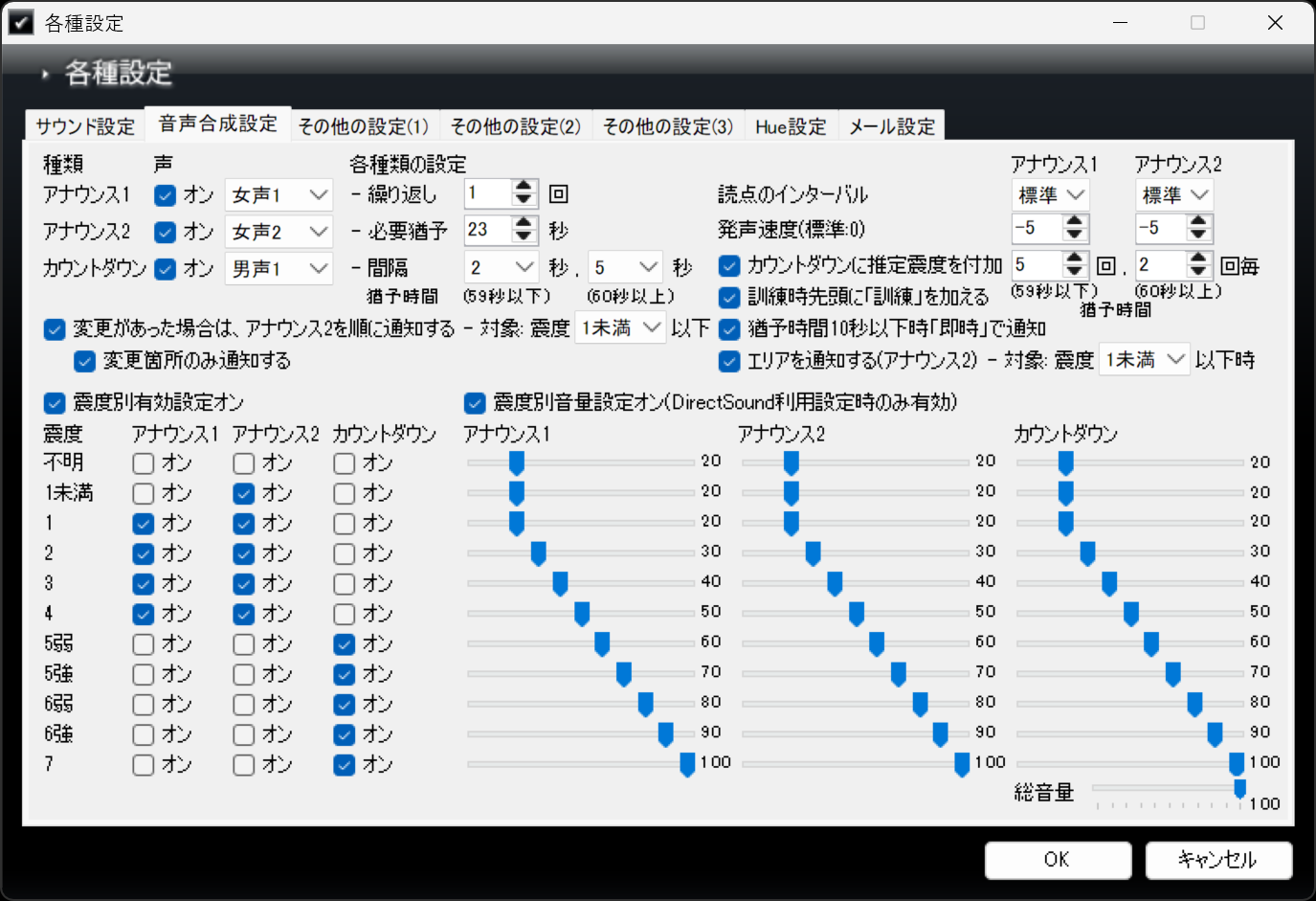Viewport: 1316px width, 901px height.
Task: Open the その他の設定(2) tab
Action: pos(516,126)
